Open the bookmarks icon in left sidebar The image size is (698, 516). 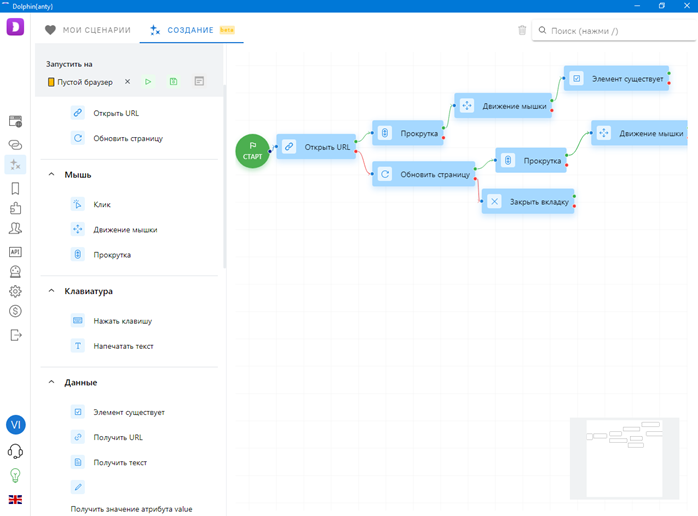pos(15,187)
